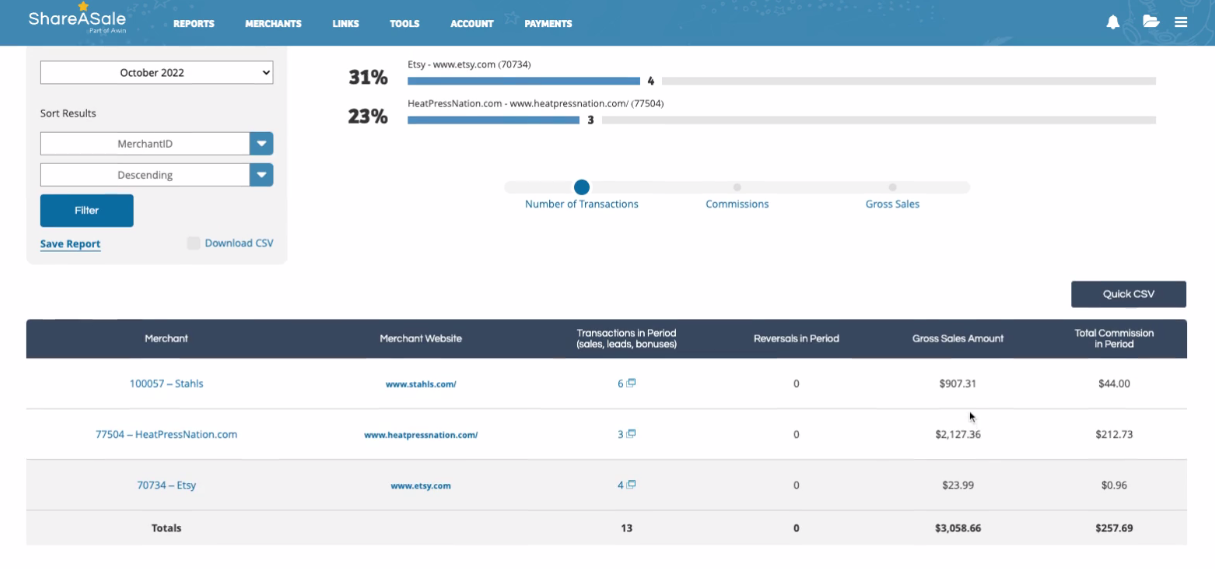Image resolution: width=1215 pixels, height=569 pixels.
Task: Open the hamburger menu icon
Action: tap(1181, 22)
